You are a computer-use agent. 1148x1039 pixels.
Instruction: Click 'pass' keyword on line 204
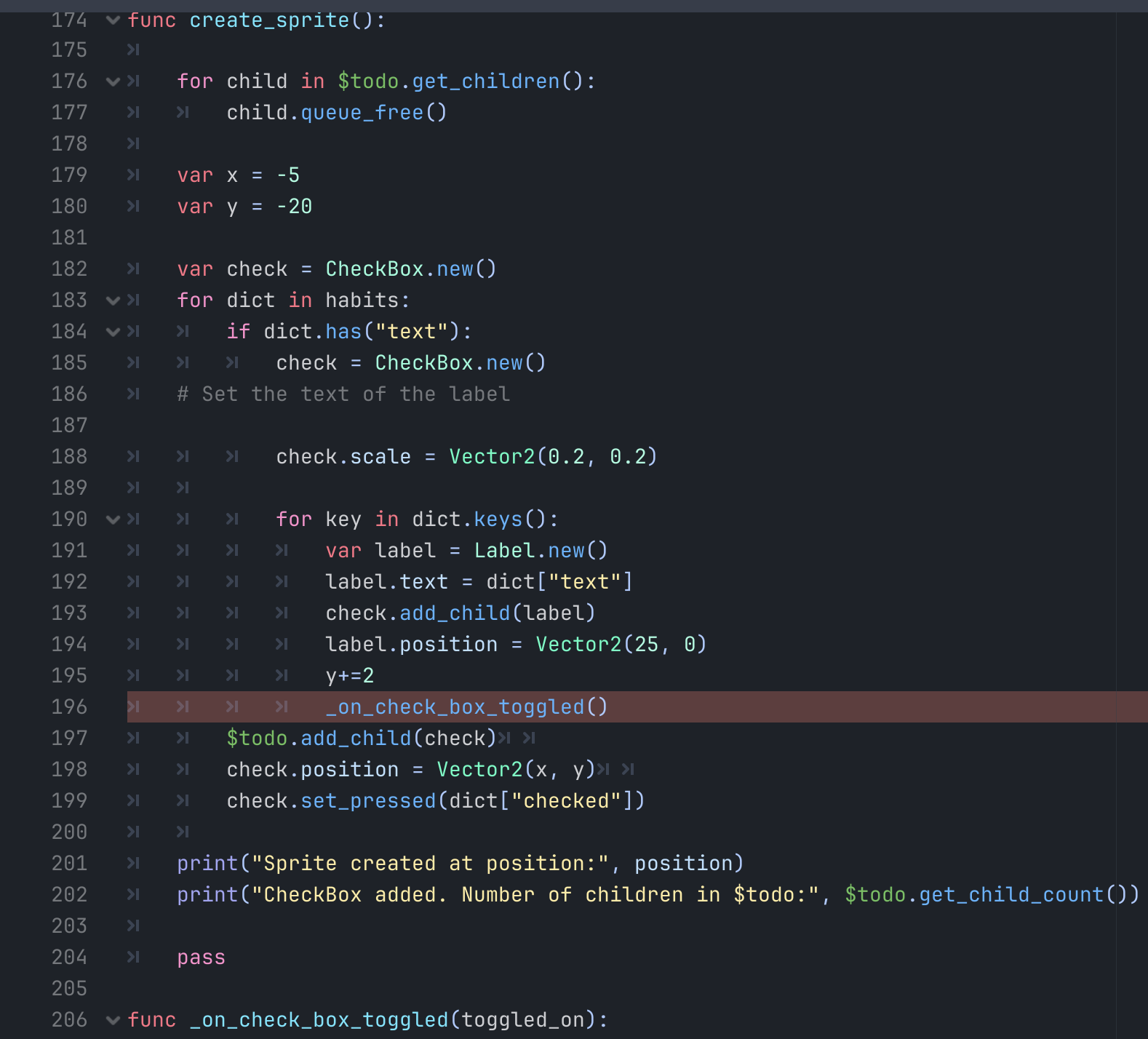pyautogui.click(x=202, y=957)
